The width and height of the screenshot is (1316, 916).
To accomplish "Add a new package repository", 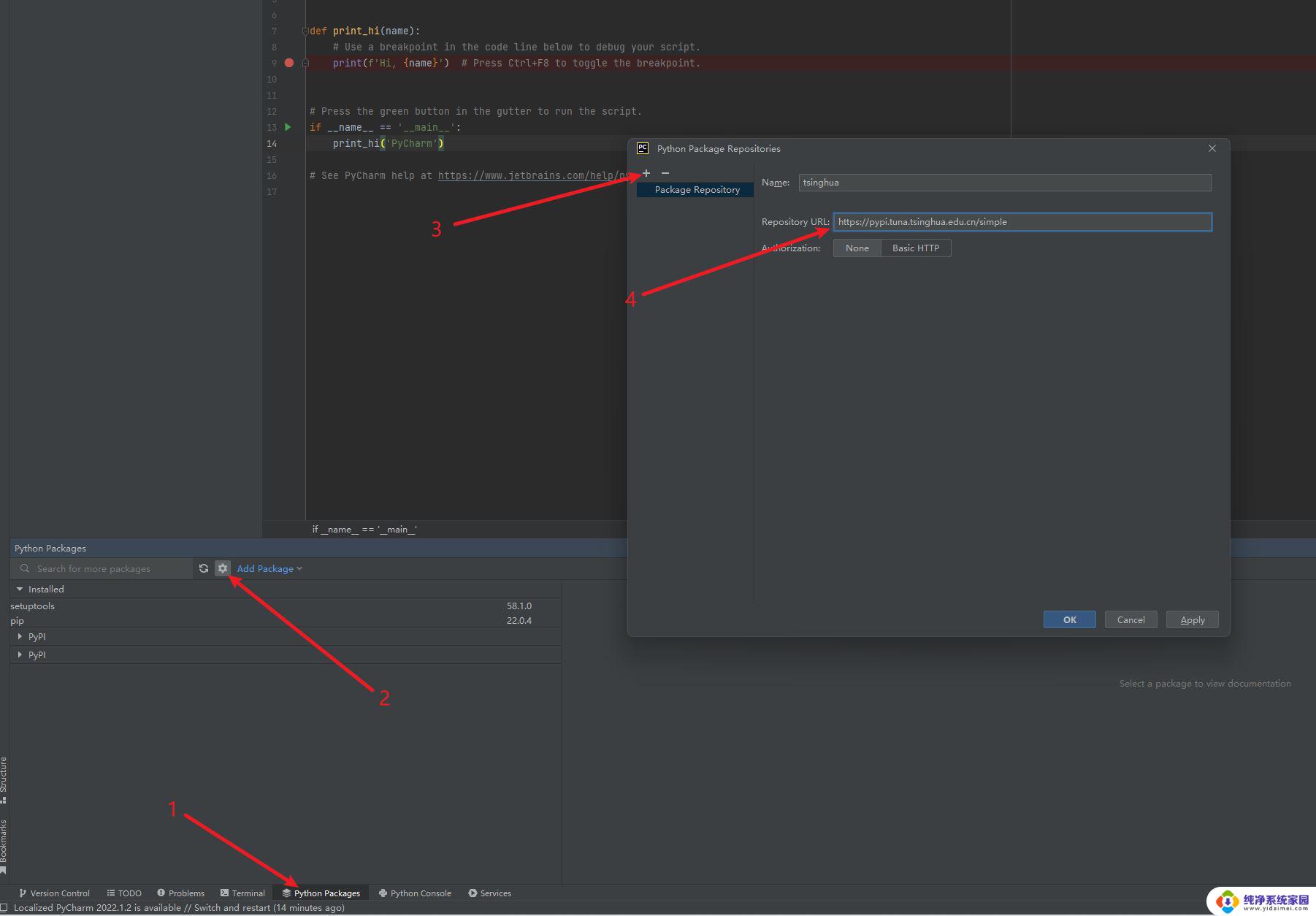I will click(646, 173).
